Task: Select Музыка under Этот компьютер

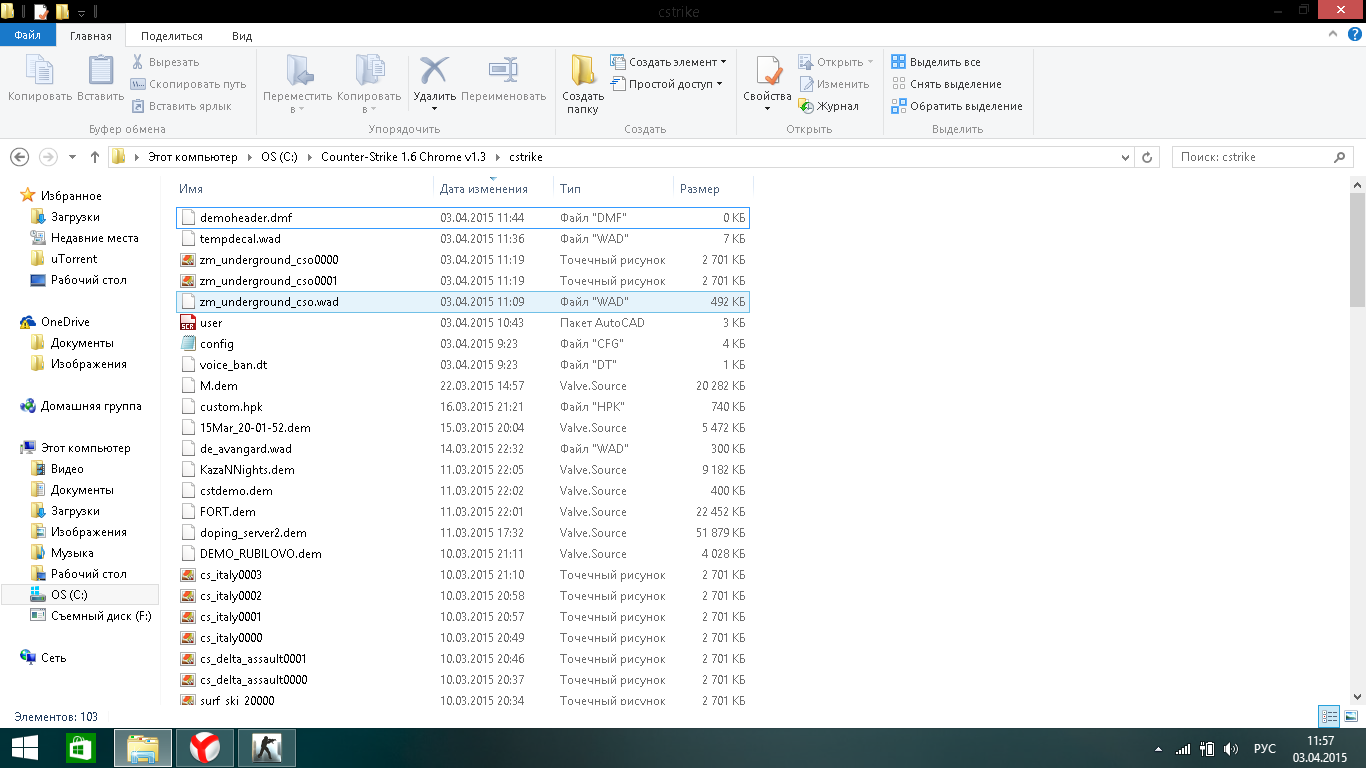Action: [x=72, y=553]
